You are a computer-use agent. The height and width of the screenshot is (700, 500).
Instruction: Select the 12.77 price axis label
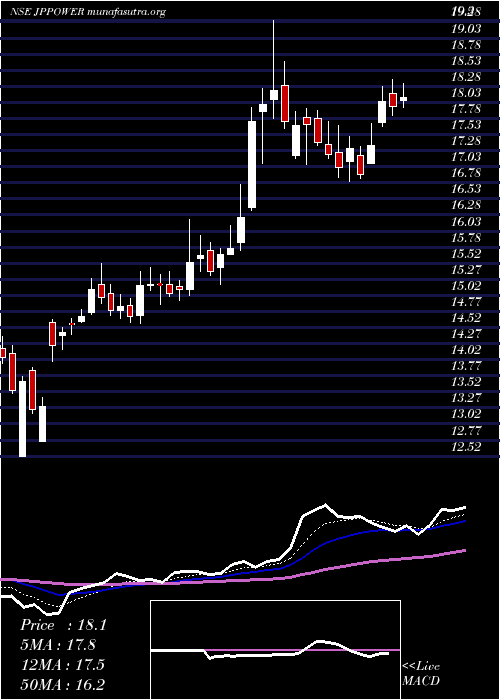point(466,430)
